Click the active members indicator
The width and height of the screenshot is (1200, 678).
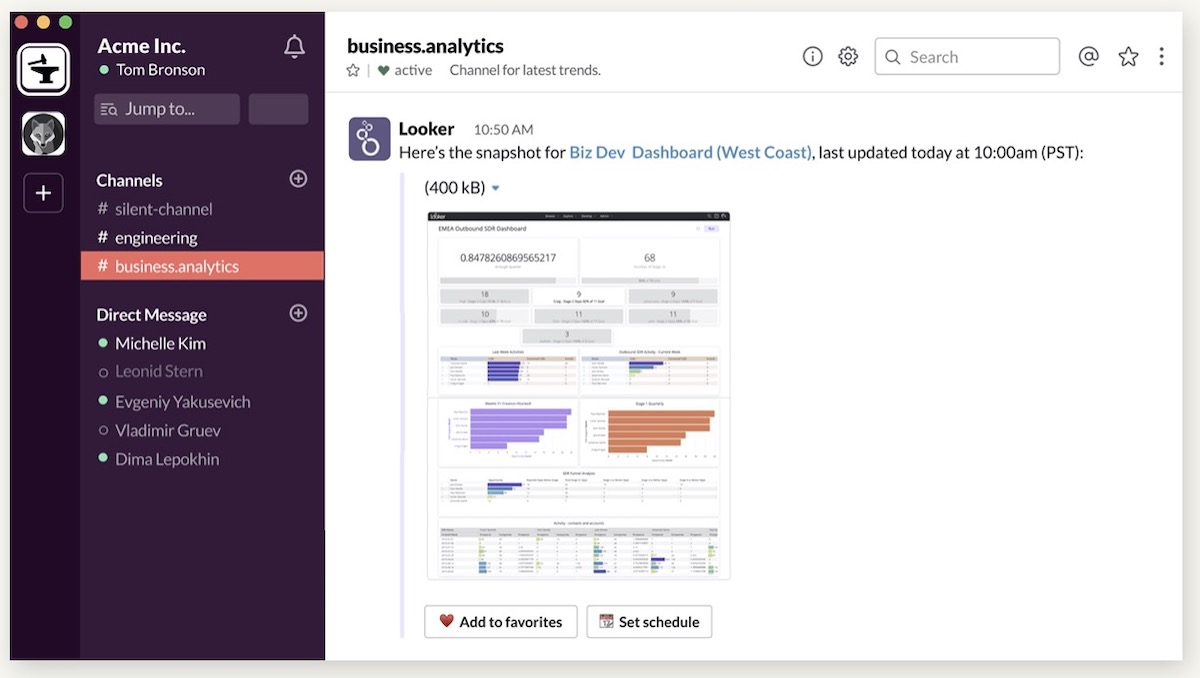[404, 71]
